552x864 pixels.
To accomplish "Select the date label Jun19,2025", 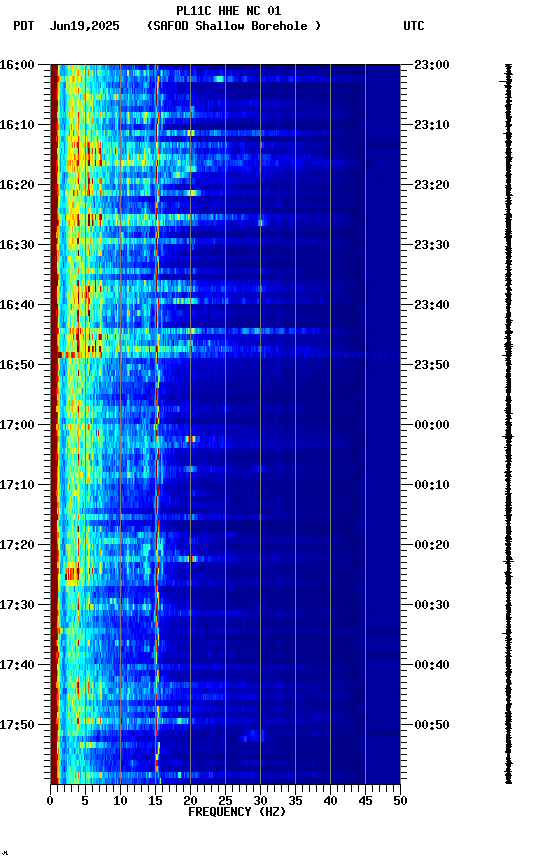I will tap(85, 26).
